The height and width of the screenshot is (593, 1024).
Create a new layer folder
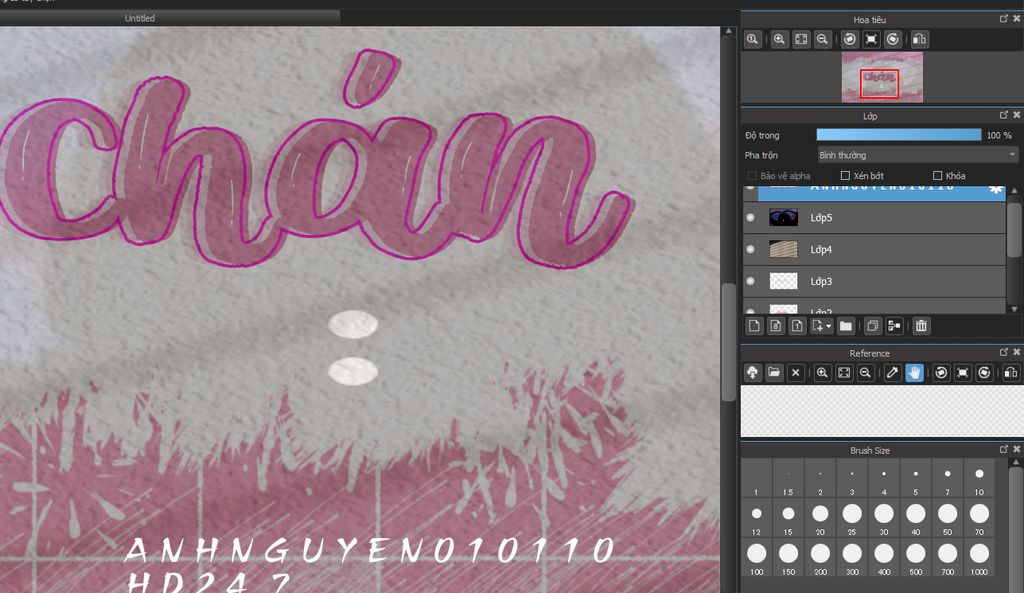[x=846, y=326]
